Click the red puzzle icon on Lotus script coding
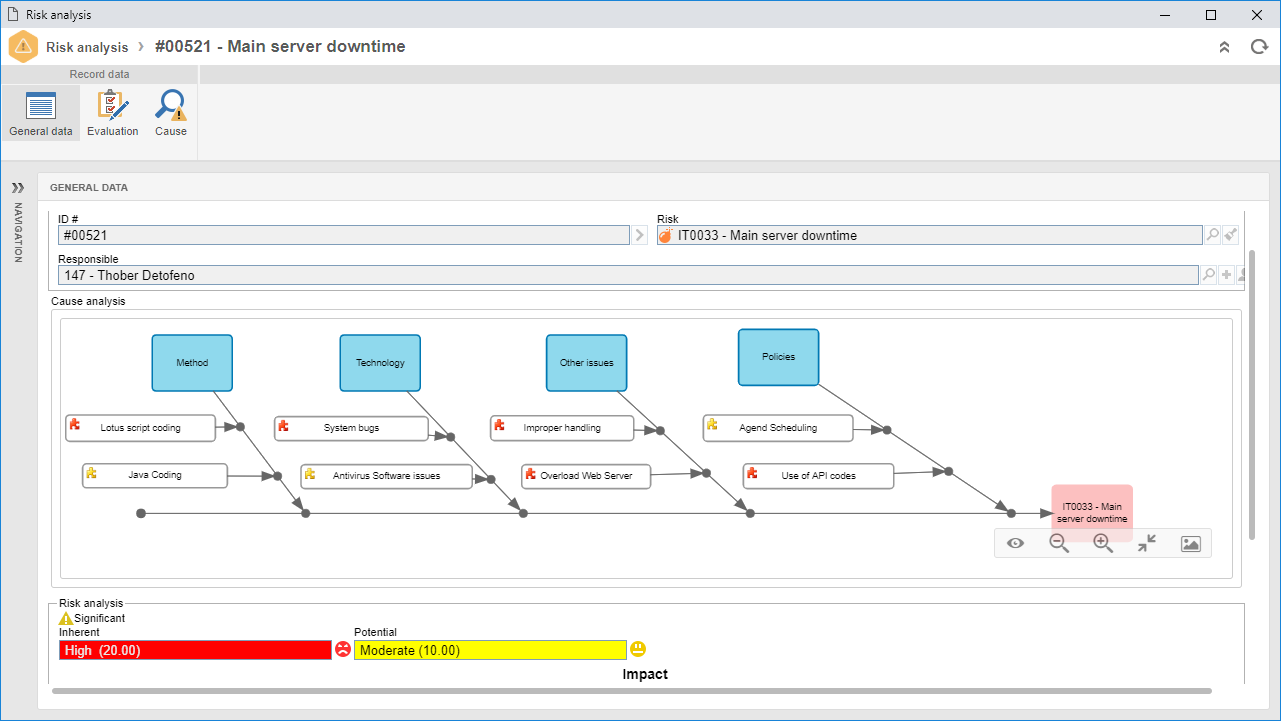 [x=75, y=425]
